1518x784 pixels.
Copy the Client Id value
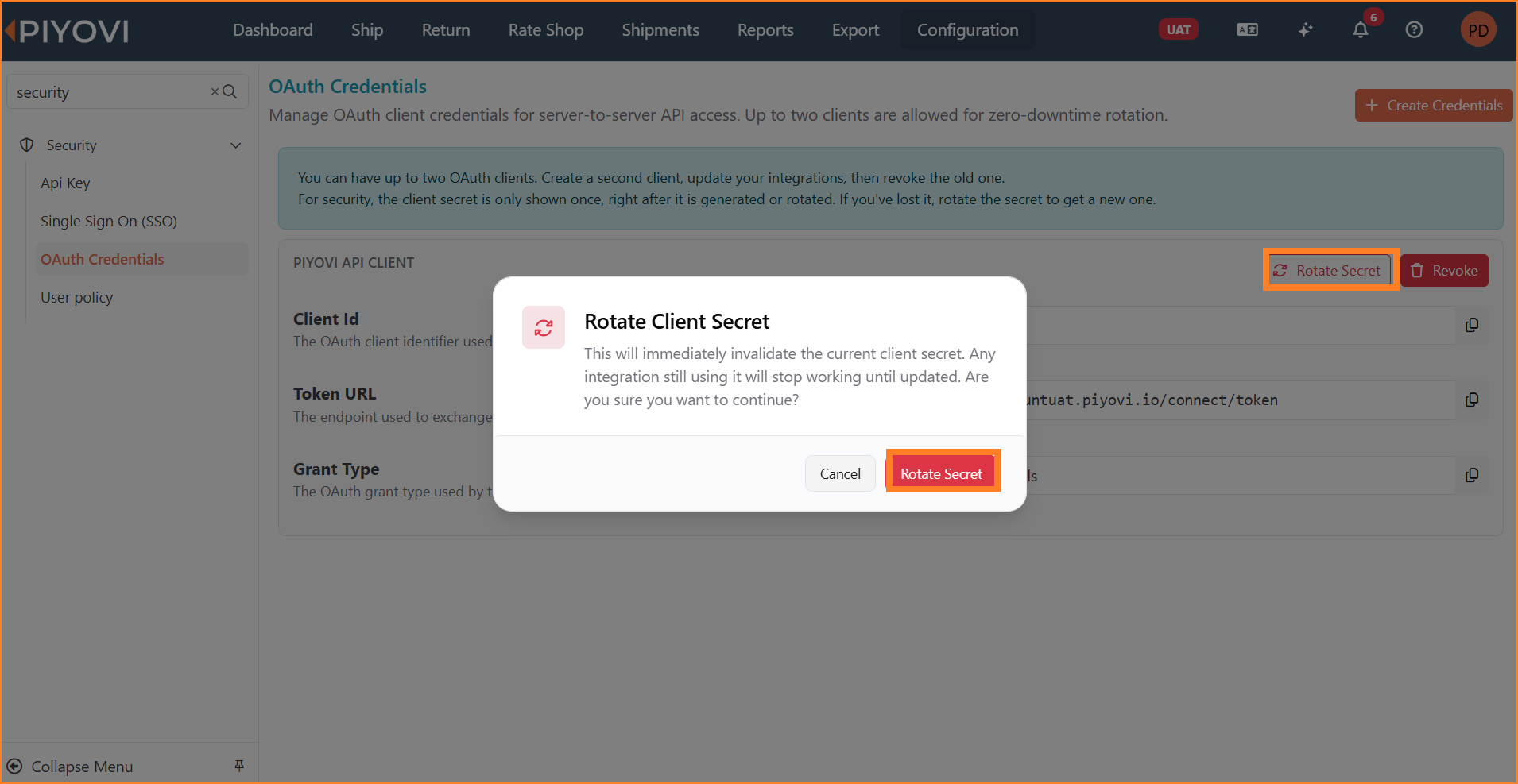click(1472, 325)
